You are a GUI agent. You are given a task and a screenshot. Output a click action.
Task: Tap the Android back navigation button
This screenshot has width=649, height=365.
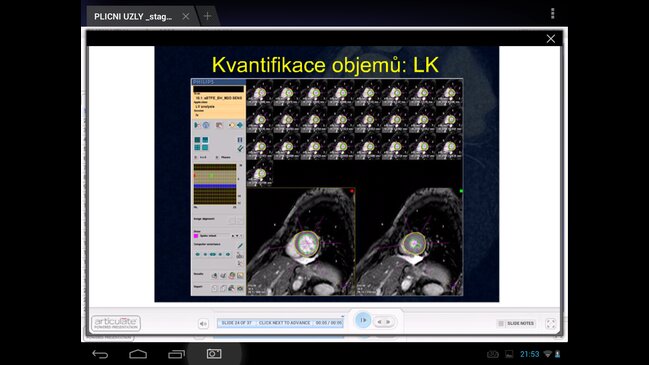pyautogui.click(x=100, y=354)
